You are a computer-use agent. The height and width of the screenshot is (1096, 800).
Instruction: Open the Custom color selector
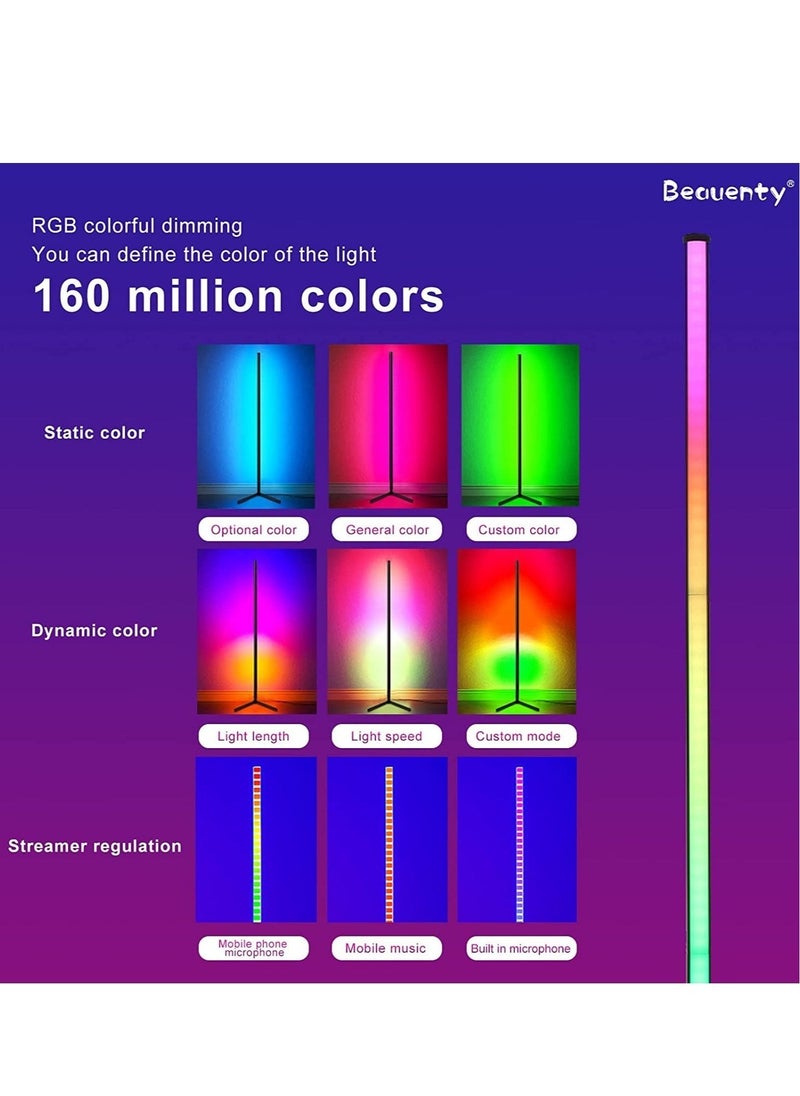pyautogui.click(x=520, y=529)
